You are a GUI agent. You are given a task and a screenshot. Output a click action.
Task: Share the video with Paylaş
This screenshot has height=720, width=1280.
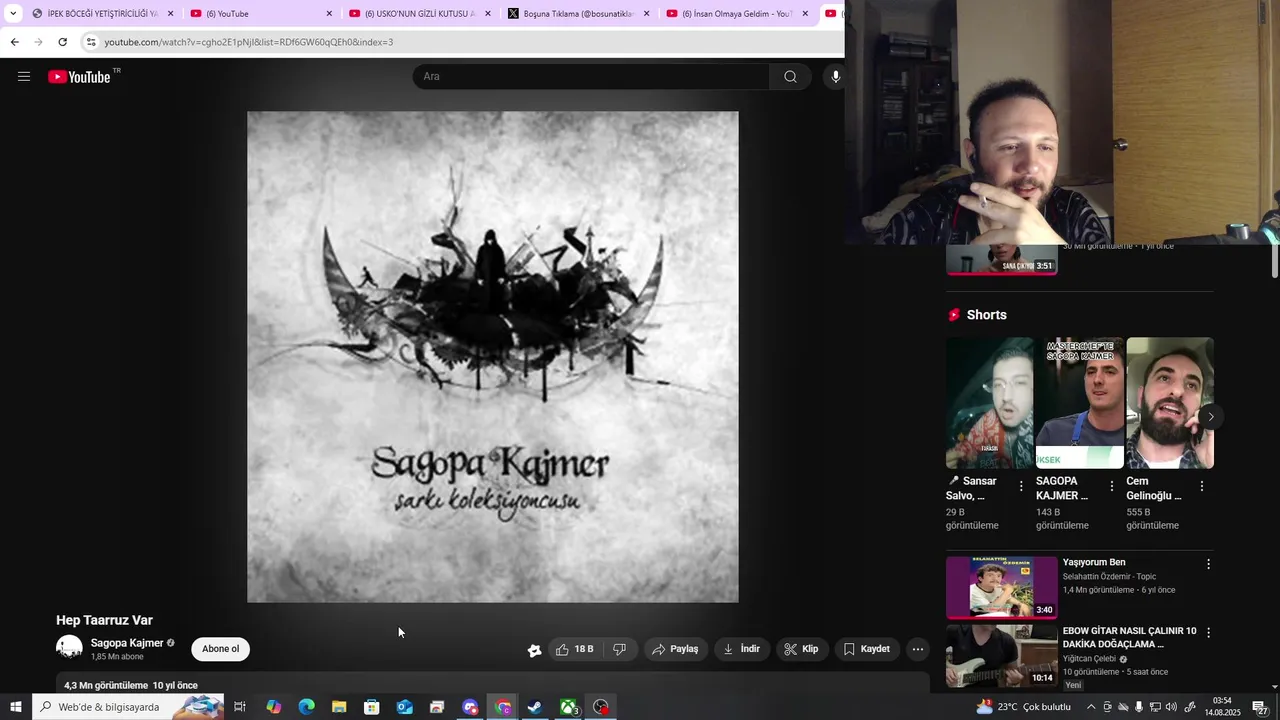(676, 649)
